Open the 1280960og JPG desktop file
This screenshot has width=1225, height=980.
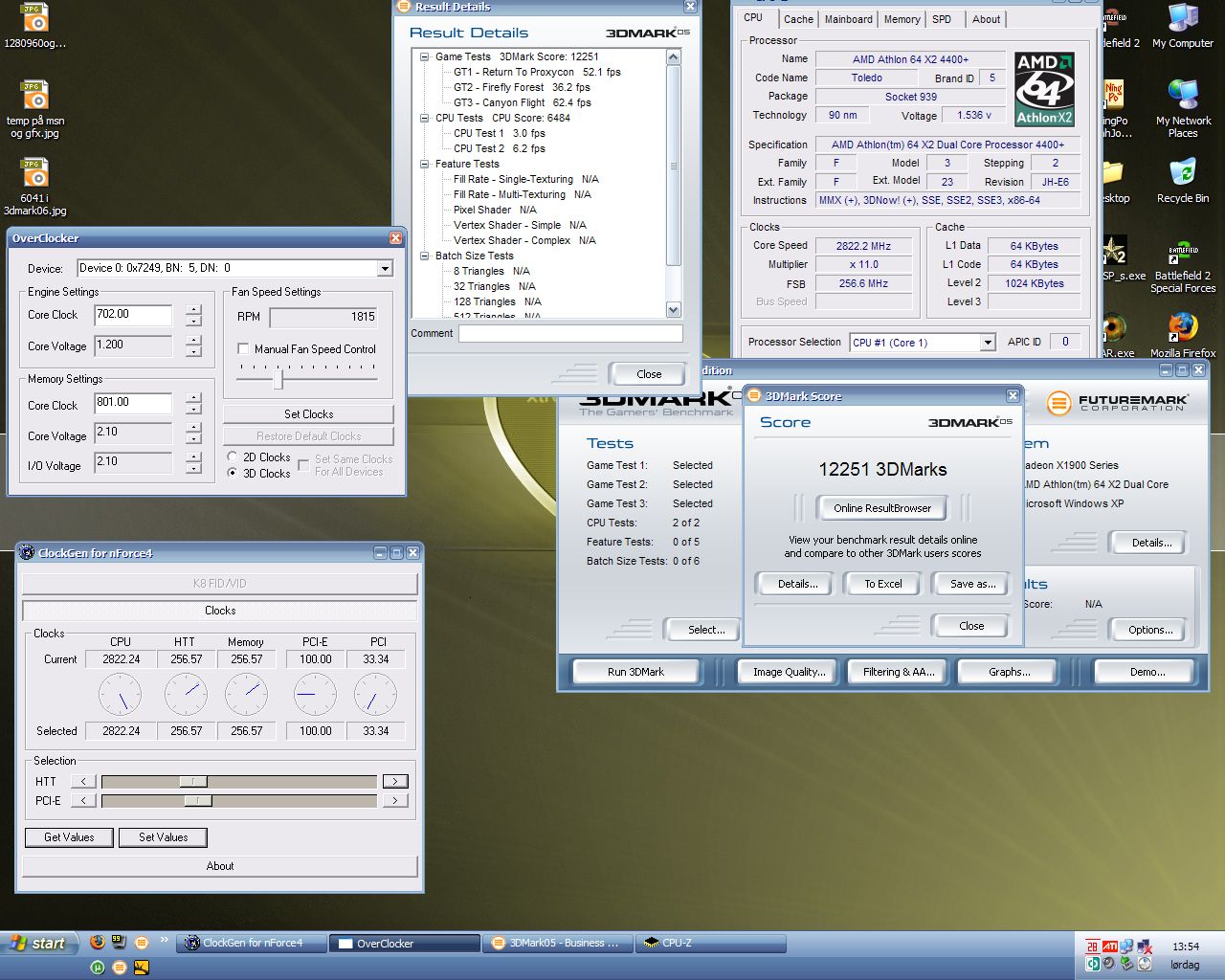click(x=34, y=26)
